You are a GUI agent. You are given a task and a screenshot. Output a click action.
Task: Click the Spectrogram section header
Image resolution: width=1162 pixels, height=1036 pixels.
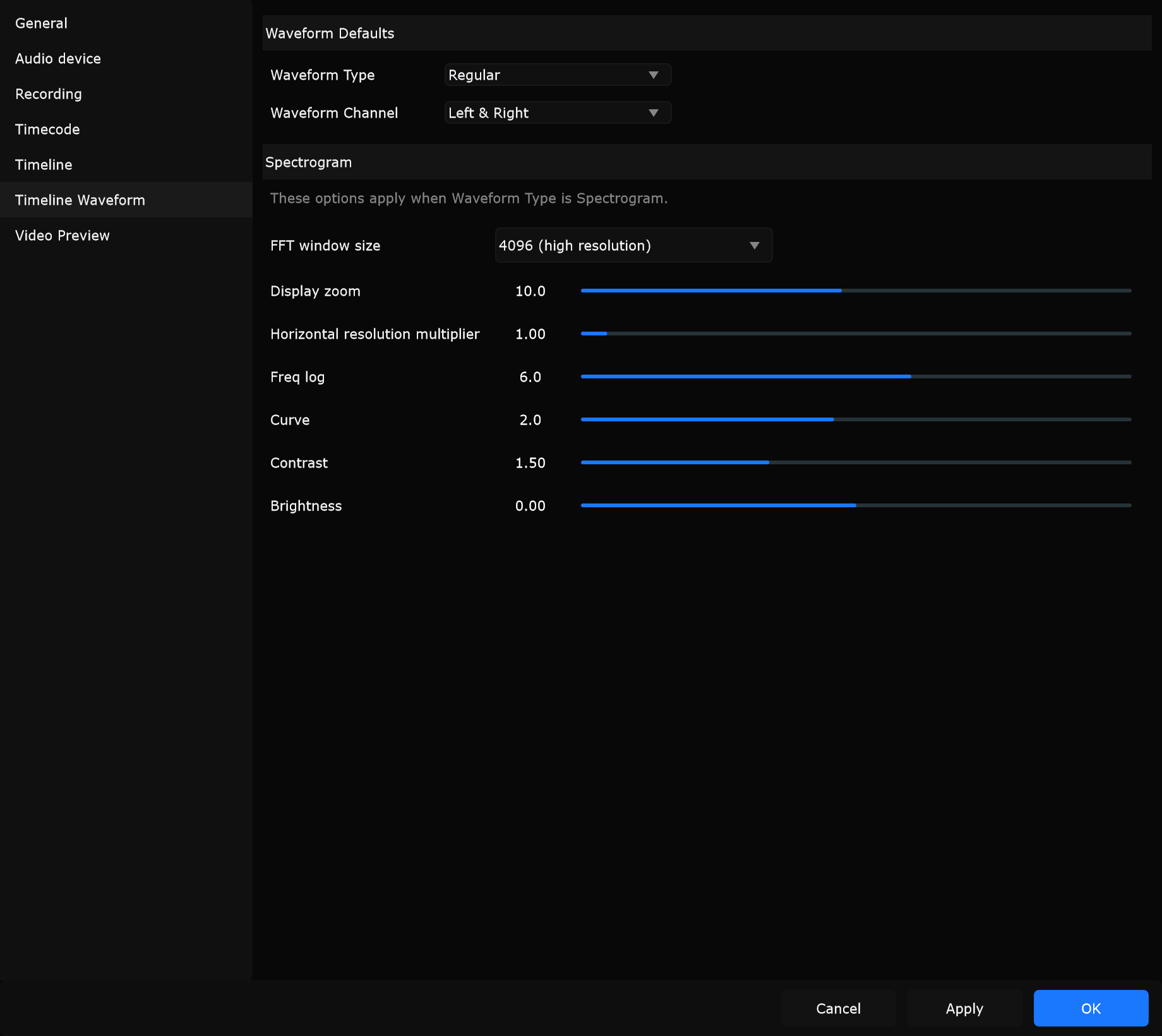click(x=707, y=162)
